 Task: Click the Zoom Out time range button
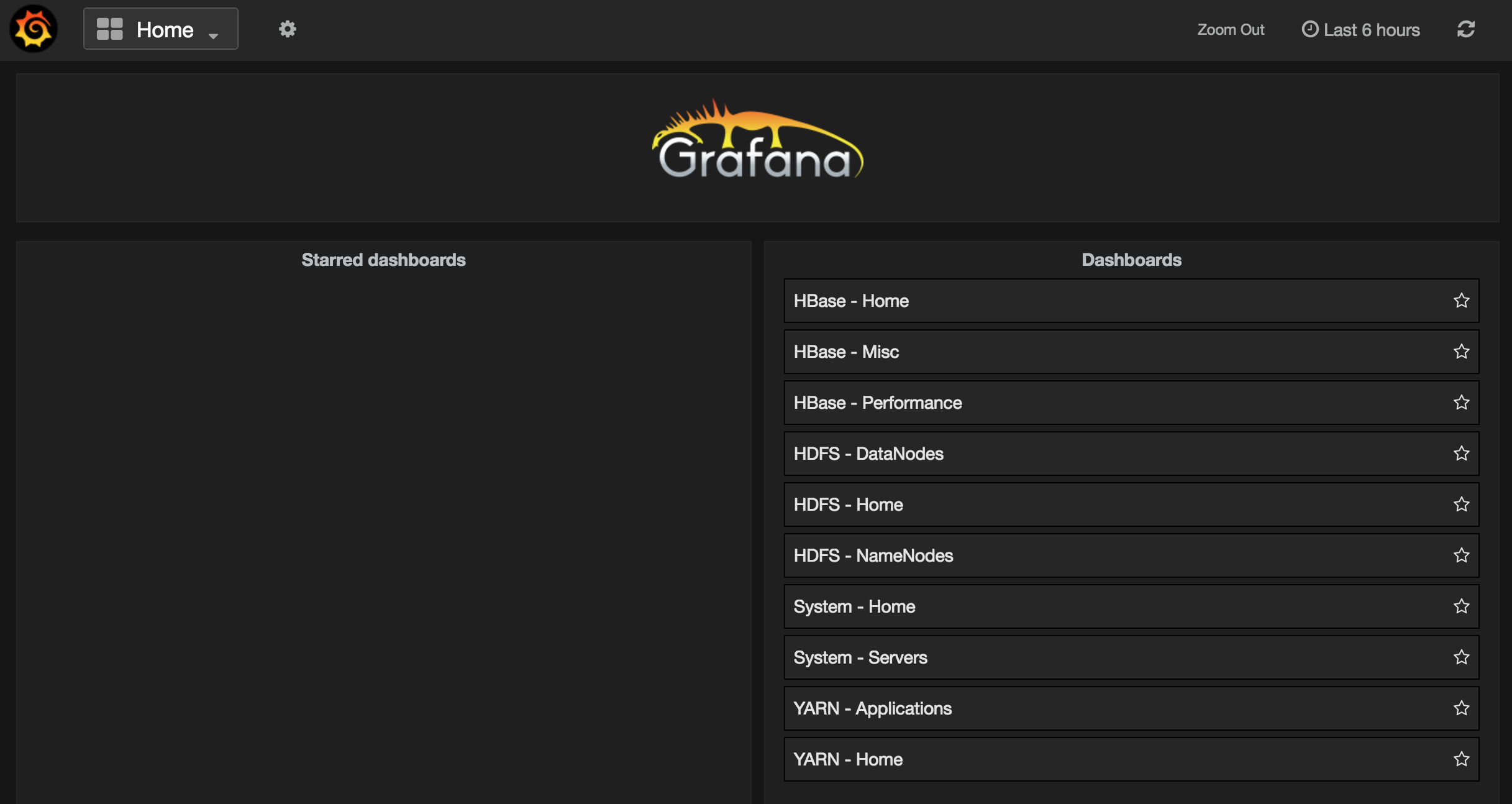[1230, 29]
